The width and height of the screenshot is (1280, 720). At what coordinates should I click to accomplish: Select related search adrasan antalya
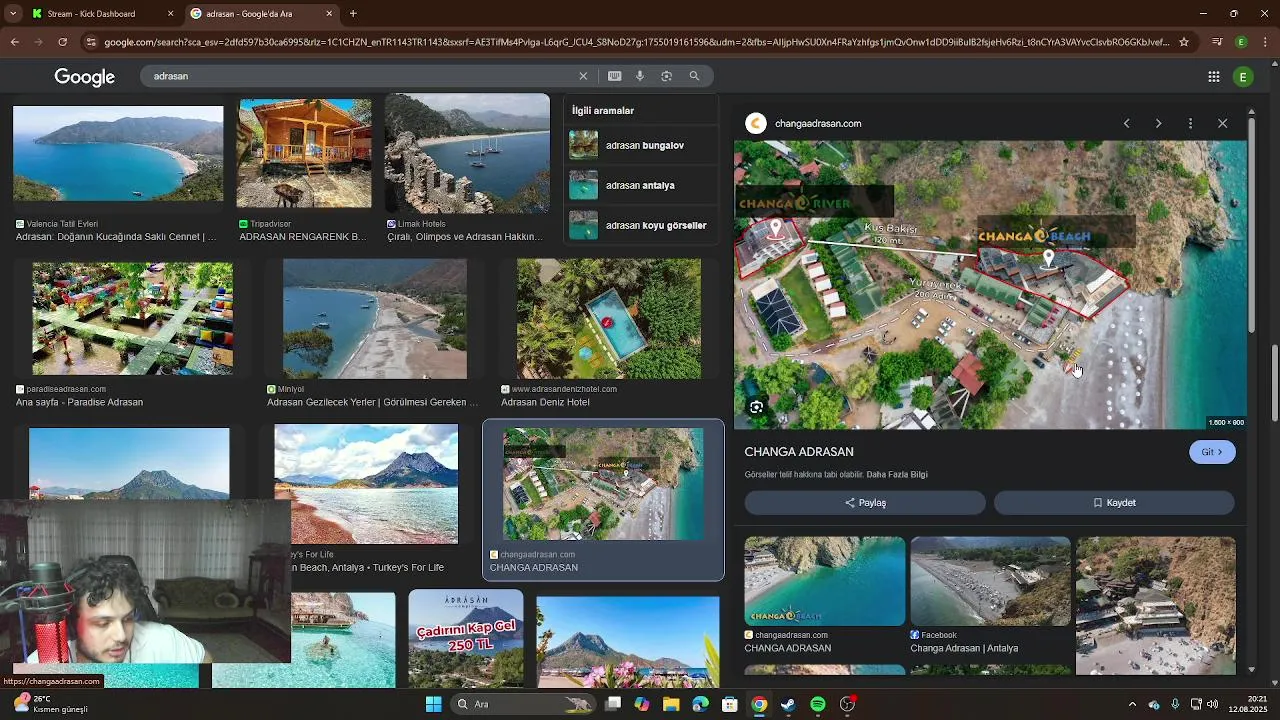(x=640, y=185)
